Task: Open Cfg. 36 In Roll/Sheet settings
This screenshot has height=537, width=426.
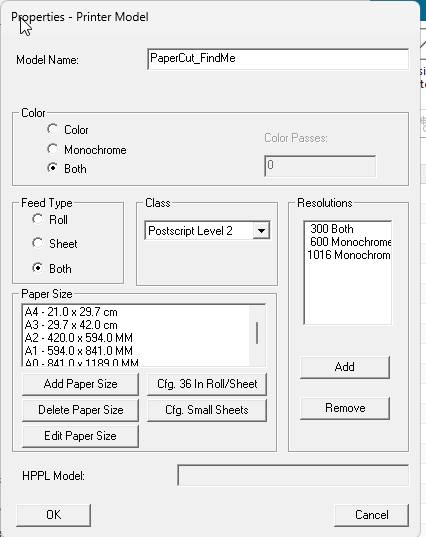Action: pyautogui.click(x=207, y=384)
